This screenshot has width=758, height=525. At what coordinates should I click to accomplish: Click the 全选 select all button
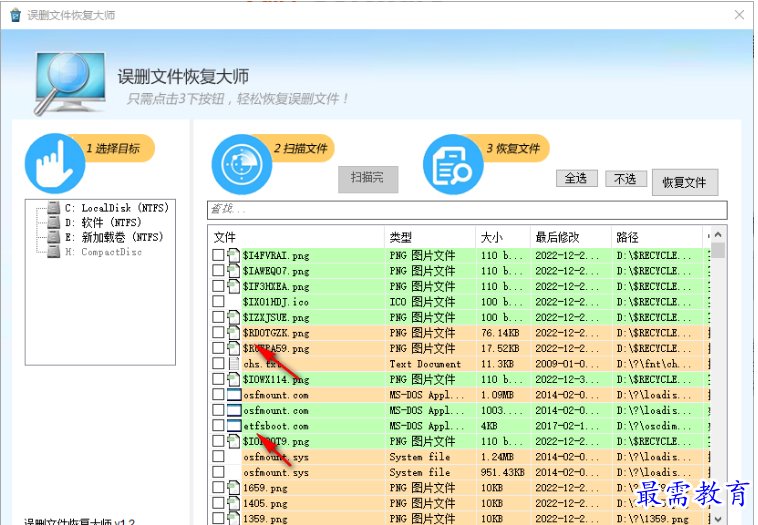coord(576,178)
